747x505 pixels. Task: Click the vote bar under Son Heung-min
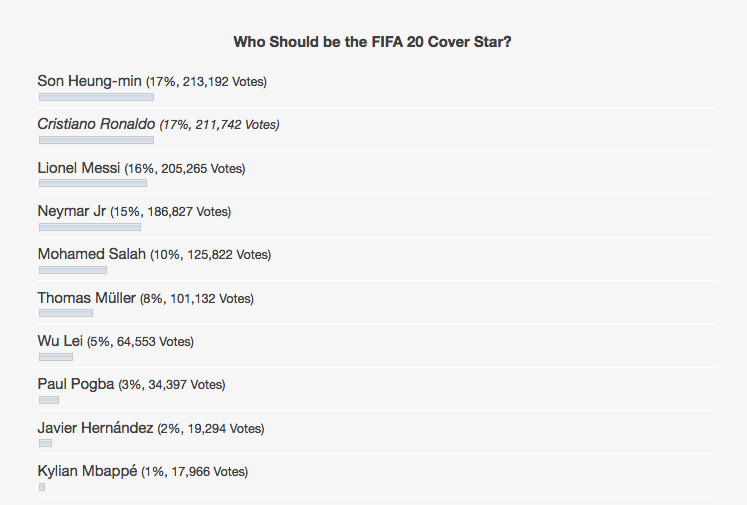click(96, 97)
